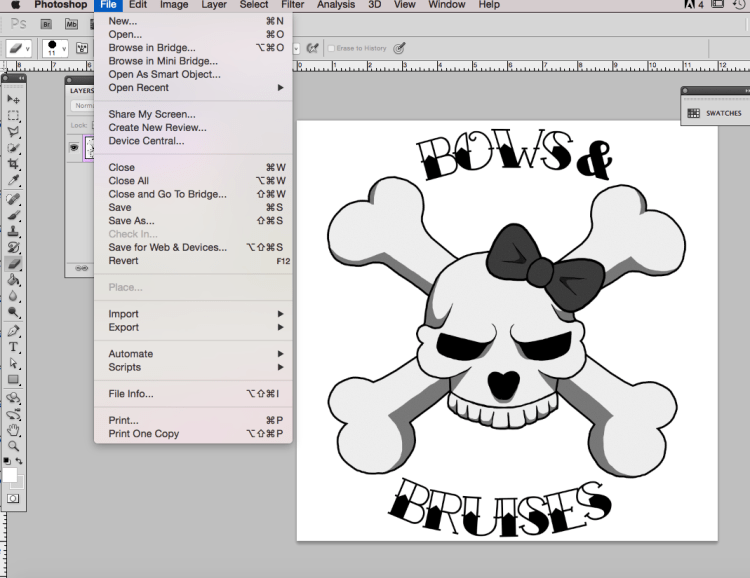Screen dimensions: 750x578
Task: Choose Save for Web & Devices
Action: tap(167, 247)
